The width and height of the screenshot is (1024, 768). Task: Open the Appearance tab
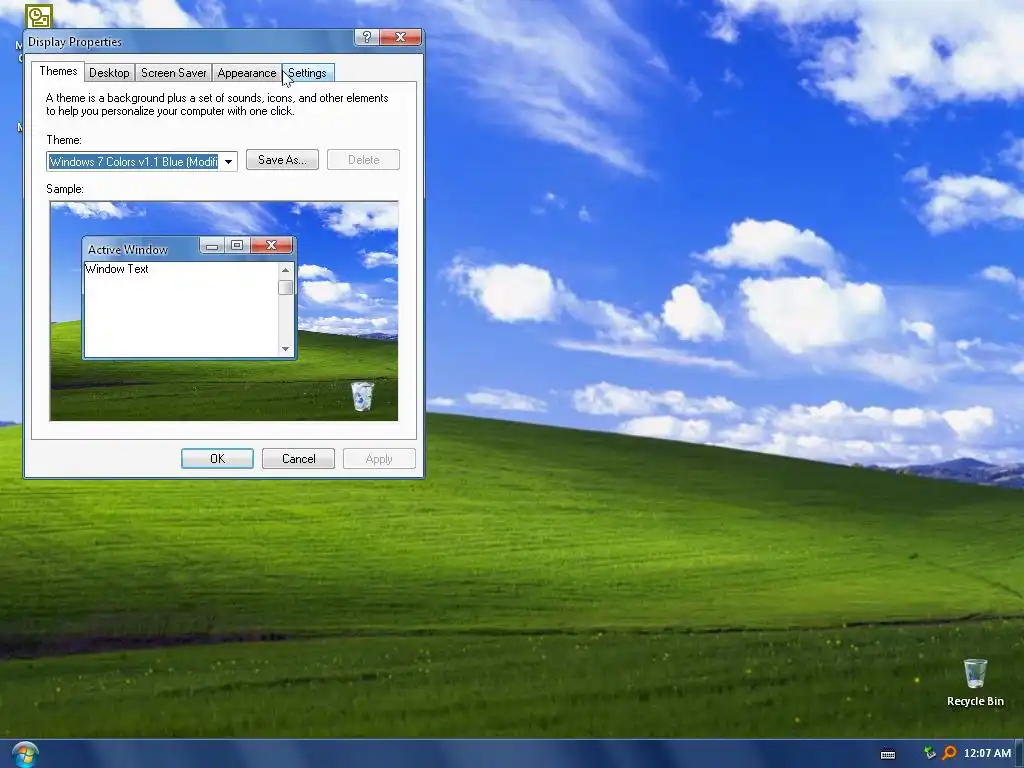[247, 72]
